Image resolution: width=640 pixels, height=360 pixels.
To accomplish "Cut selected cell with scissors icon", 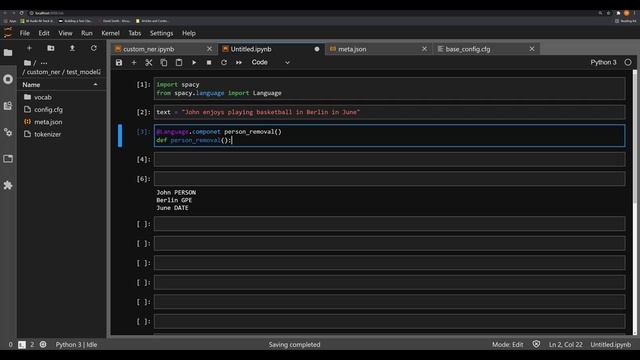I will tap(149, 62).
